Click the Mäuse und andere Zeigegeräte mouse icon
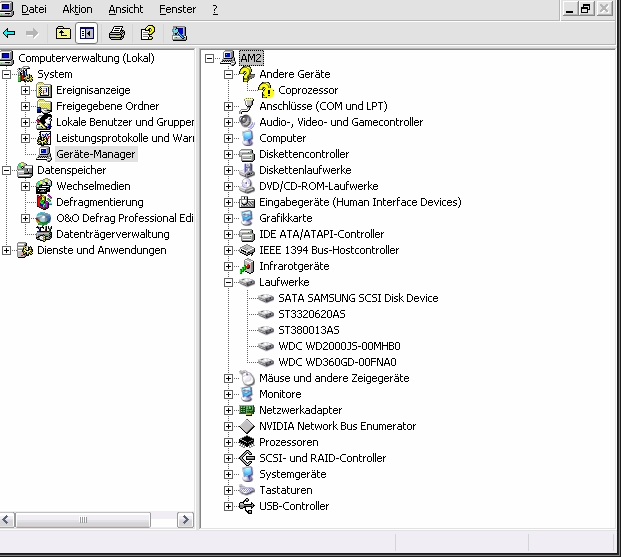Image resolution: width=621 pixels, height=557 pixels. 247,378
